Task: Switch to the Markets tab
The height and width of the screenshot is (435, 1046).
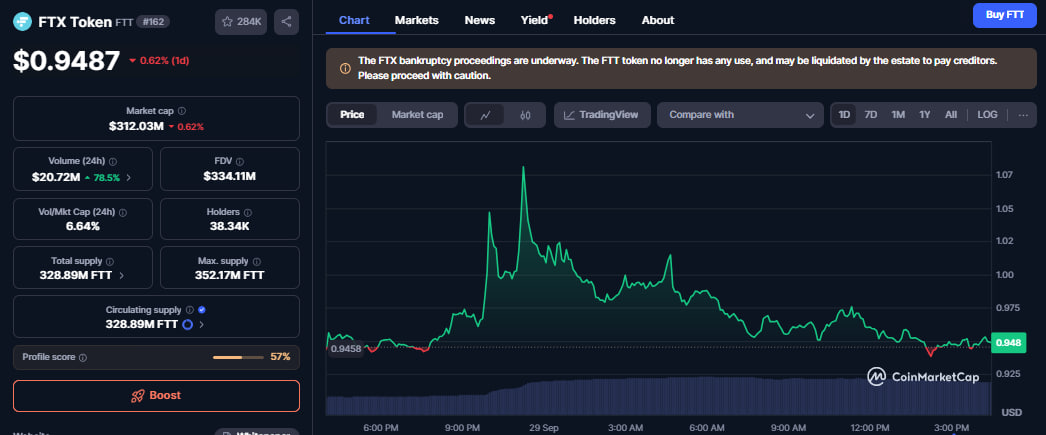Action: pos(416,20)
